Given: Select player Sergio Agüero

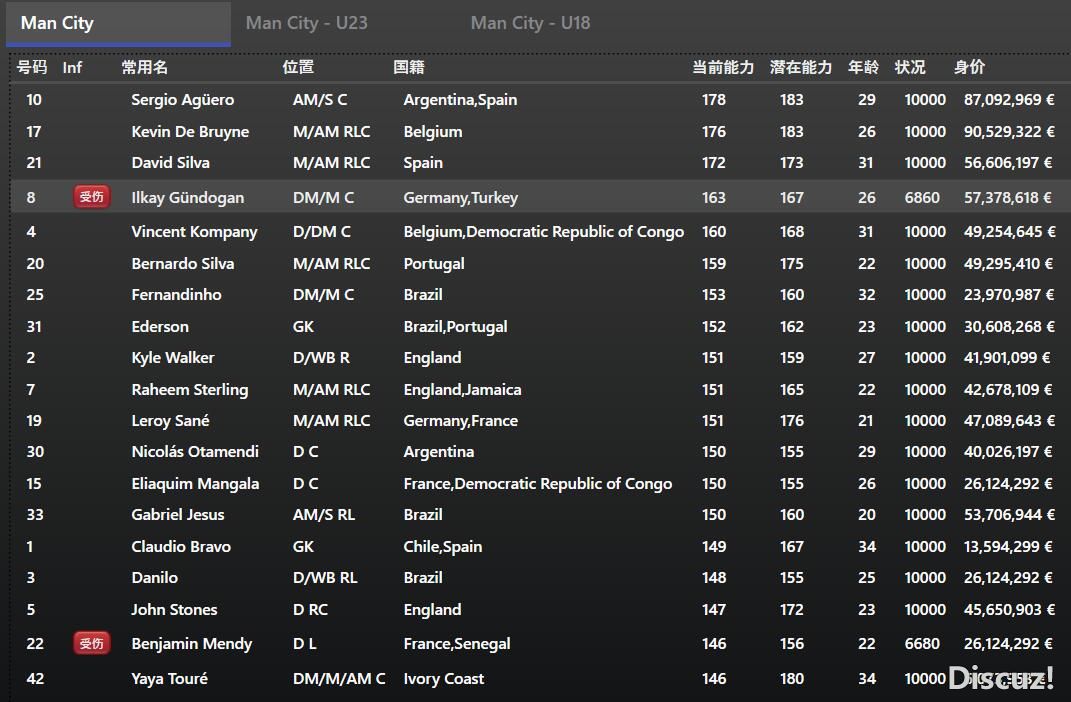Looking at the screenshot, I should click(182, 100).
